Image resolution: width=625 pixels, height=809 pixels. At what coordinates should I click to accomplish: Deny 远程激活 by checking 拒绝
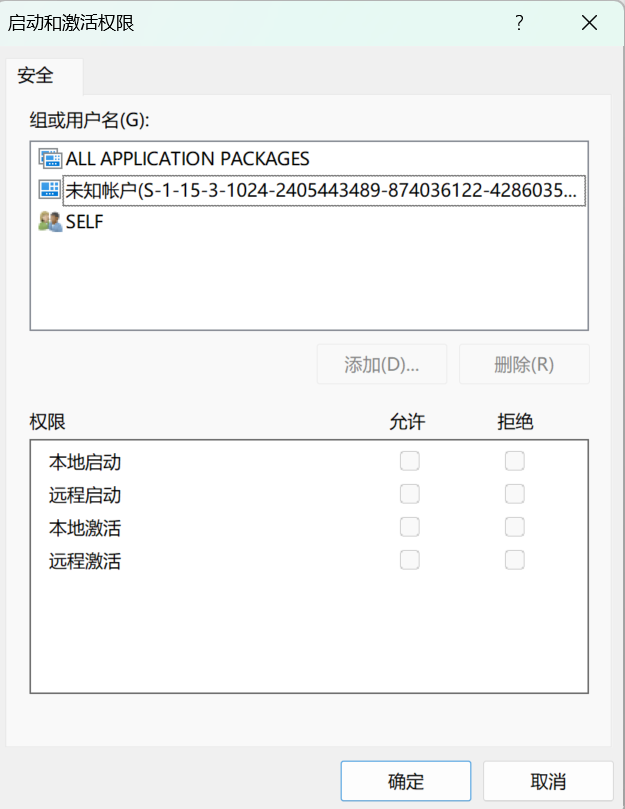tap(514, 560)
